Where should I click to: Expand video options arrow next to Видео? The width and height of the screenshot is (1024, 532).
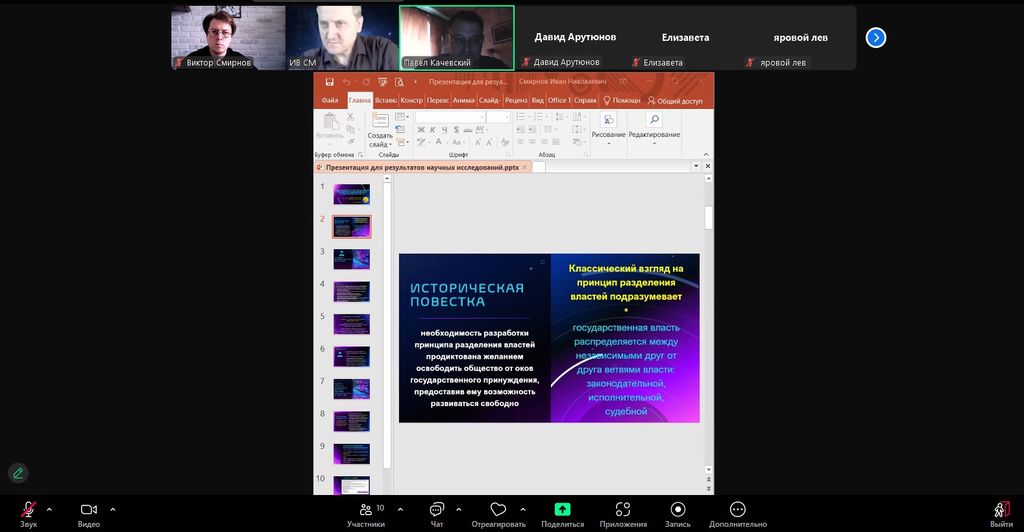point(112,508)
